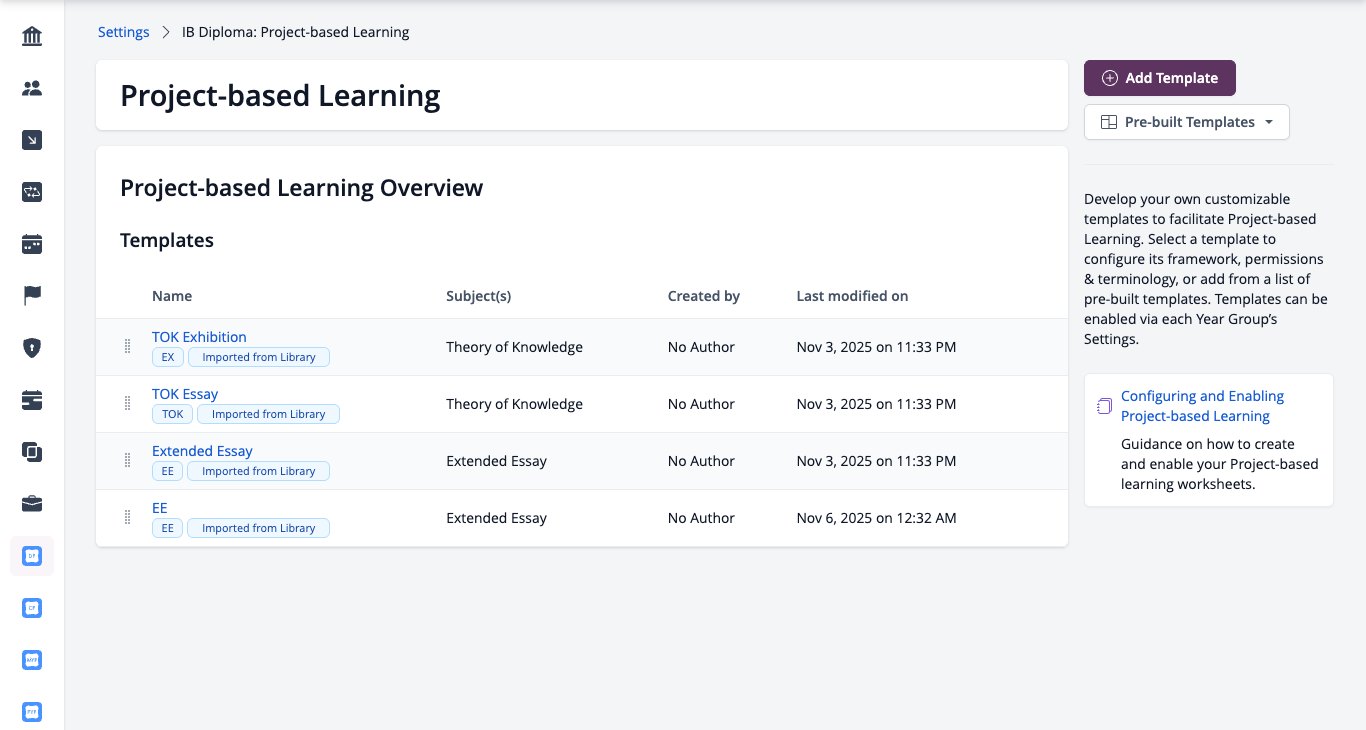Open the card/wallet sidebar icon
The height and width of the screenshot is (730, 1366).
pos(32,400)
